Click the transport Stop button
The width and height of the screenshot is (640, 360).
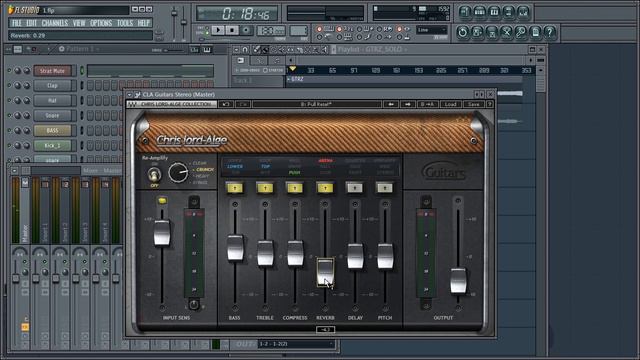pyautogui.click(x=232, y=30)
